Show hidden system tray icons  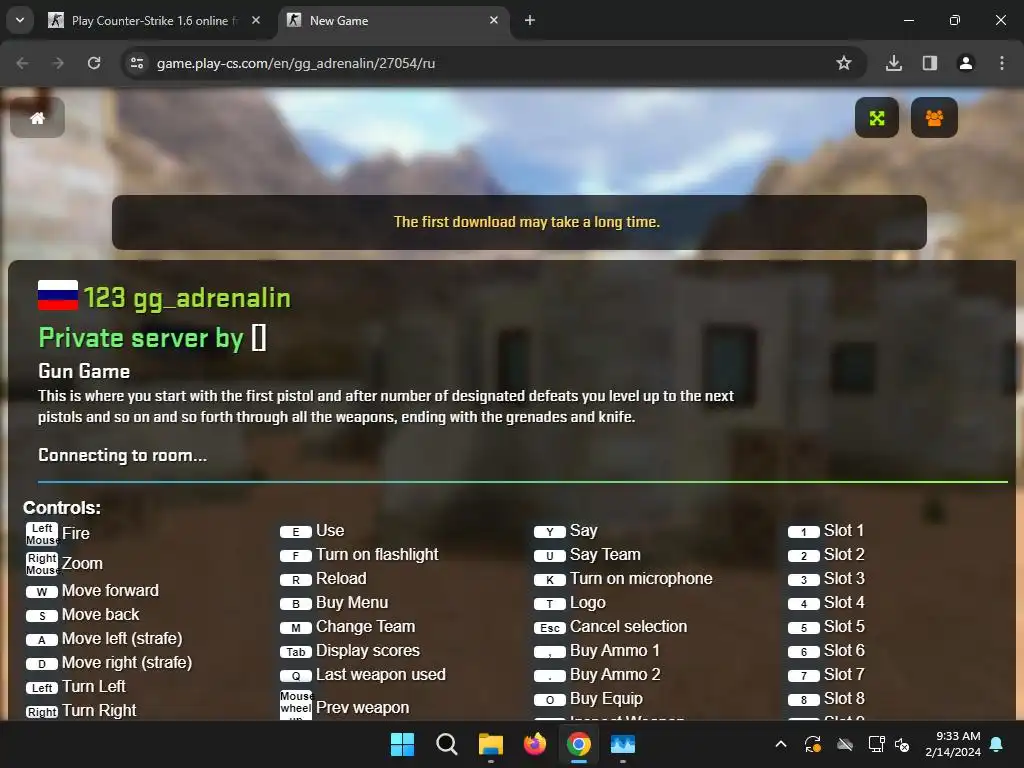tap(780, 744)
